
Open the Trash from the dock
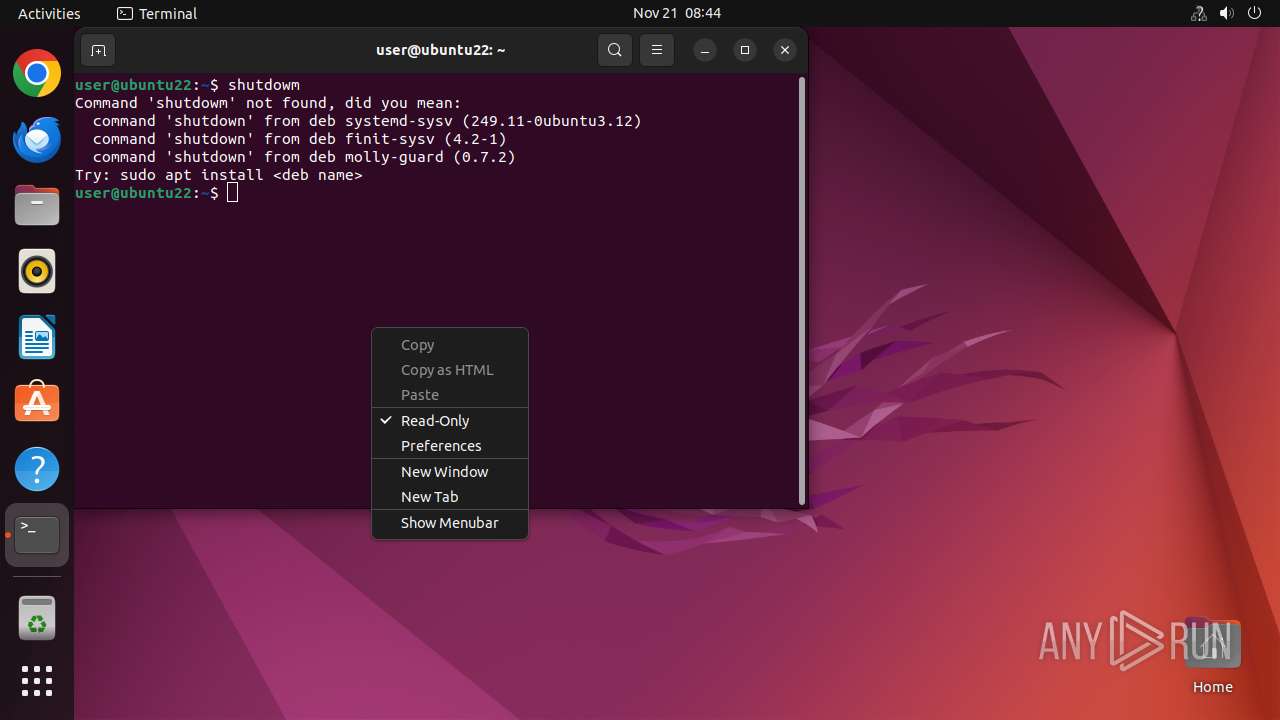37,618
